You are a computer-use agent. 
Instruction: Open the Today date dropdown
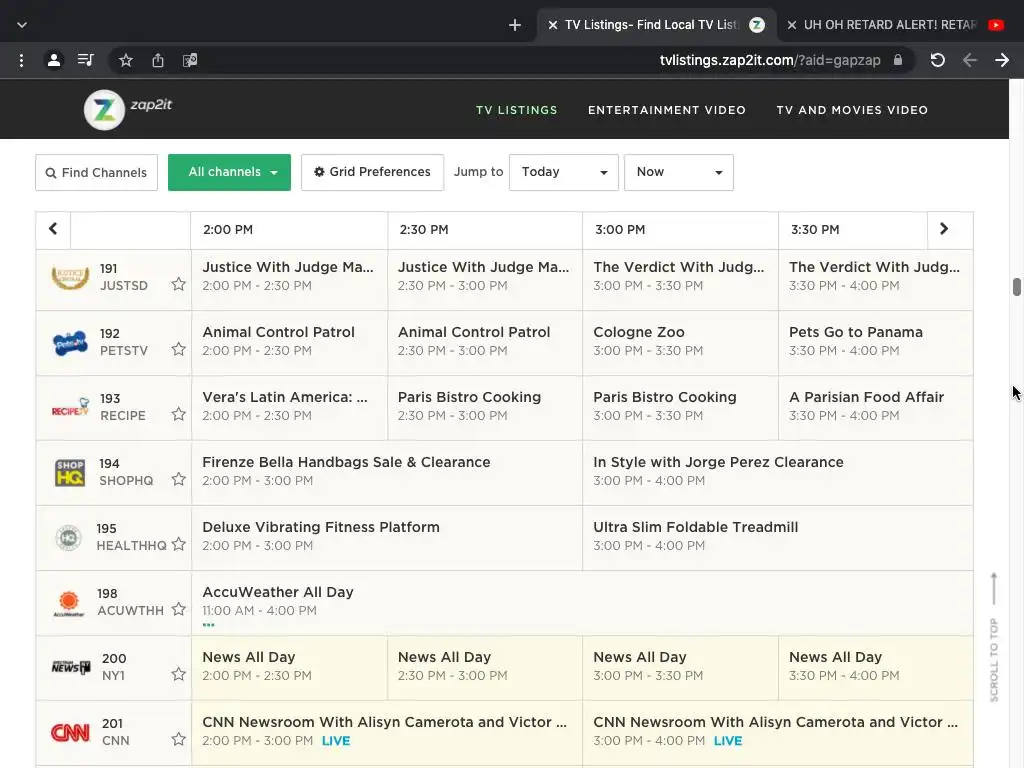[x=564, y=172]
